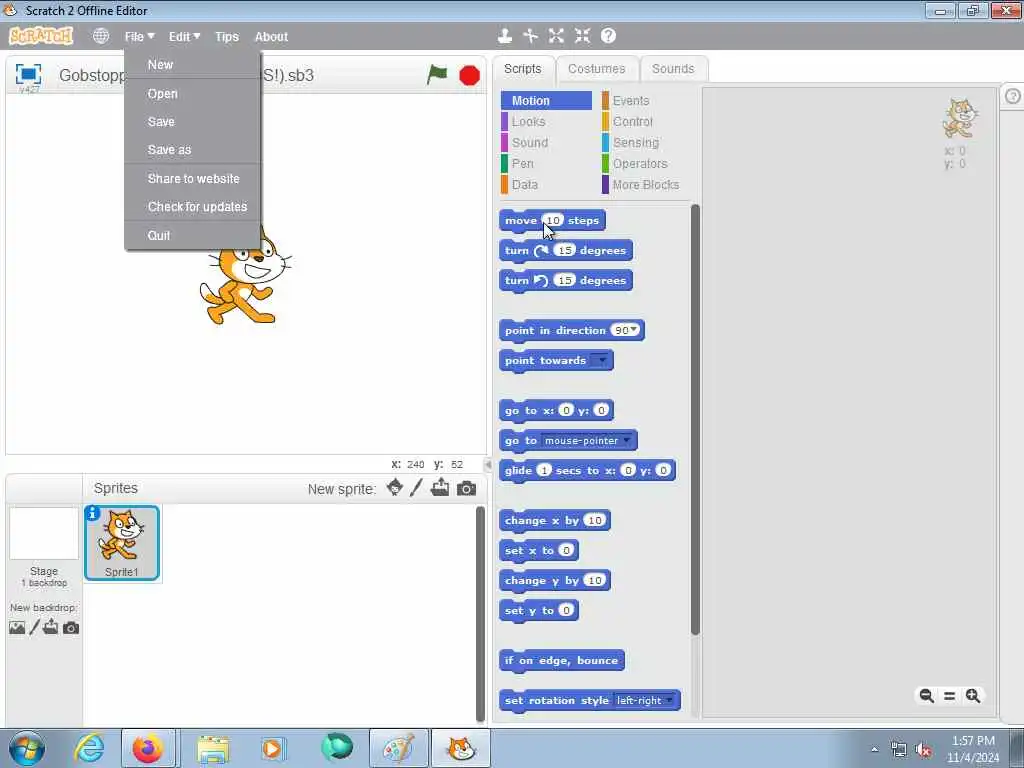Screen dimensions: 1024x768
Task: Click the green flag to start
Action: [x=437, y=75]
